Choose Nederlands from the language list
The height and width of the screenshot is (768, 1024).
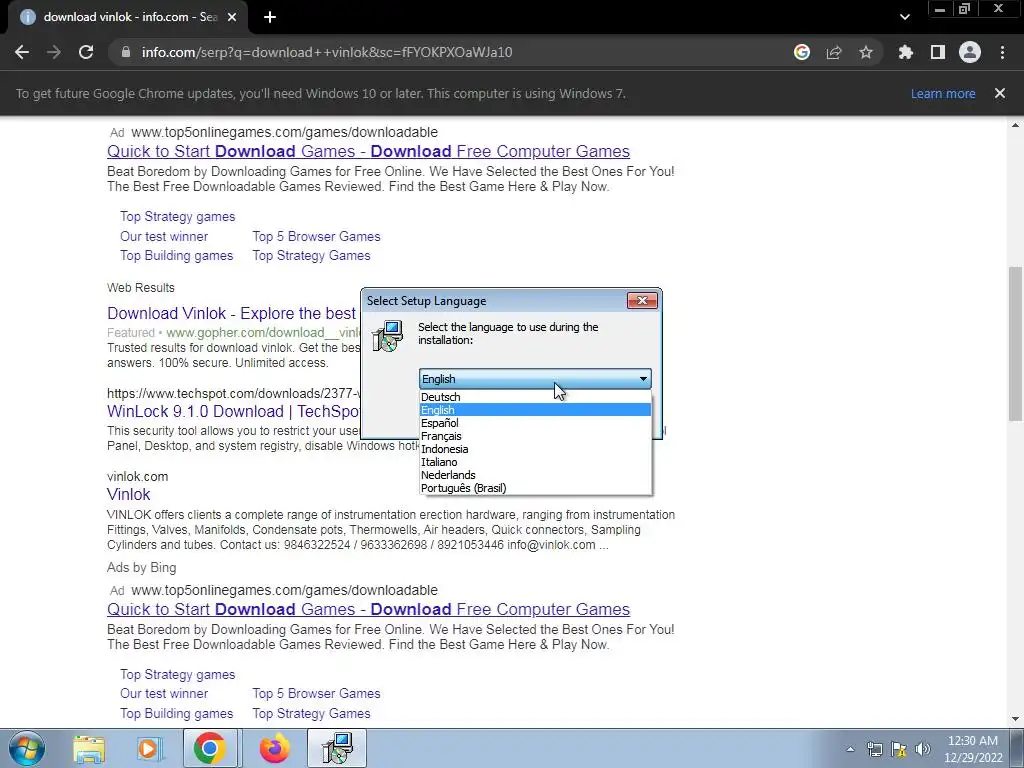(535, 475)
